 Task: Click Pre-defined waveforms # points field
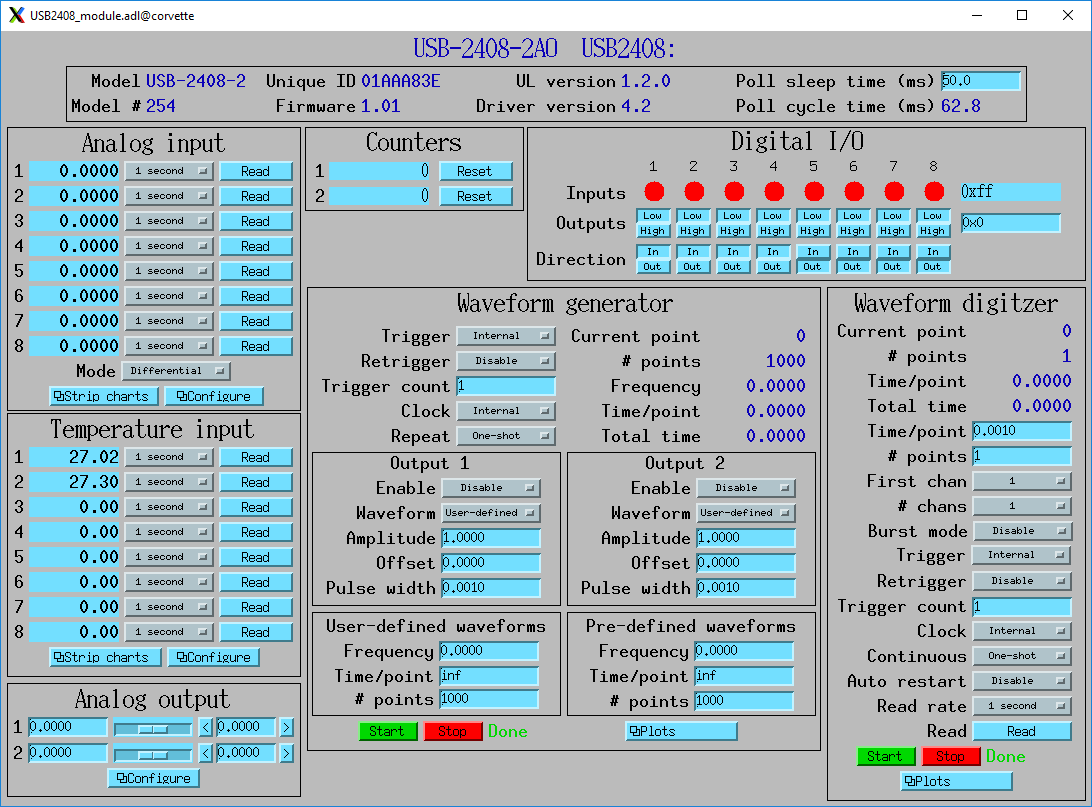click(744, 700)
